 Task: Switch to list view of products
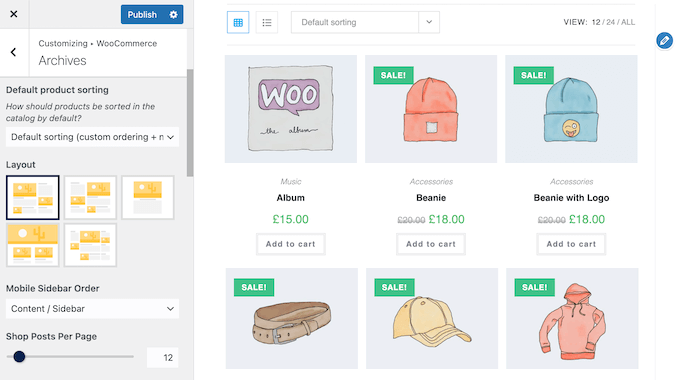(267, 22)
